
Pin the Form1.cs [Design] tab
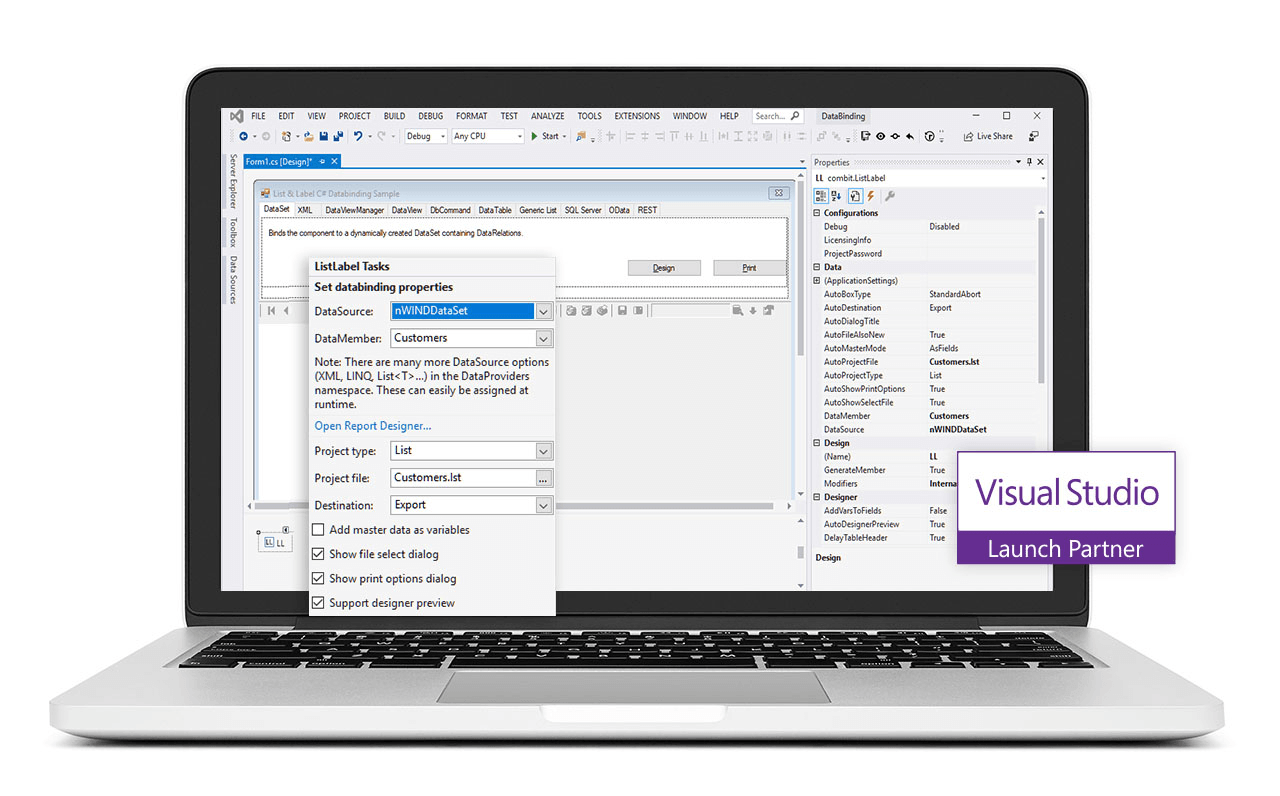coord(322,161)
